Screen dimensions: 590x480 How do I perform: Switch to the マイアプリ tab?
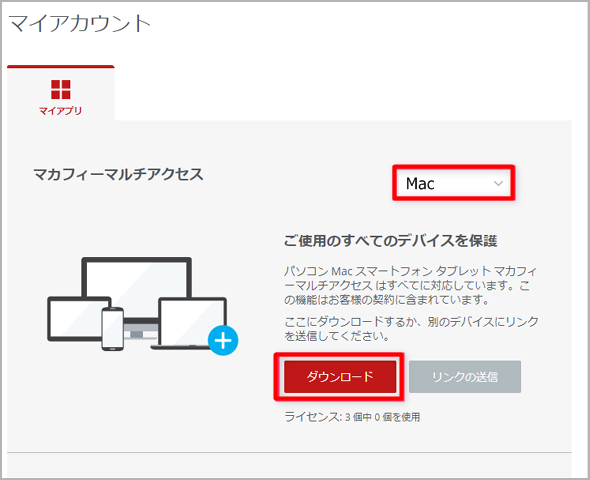coord(61,93)
